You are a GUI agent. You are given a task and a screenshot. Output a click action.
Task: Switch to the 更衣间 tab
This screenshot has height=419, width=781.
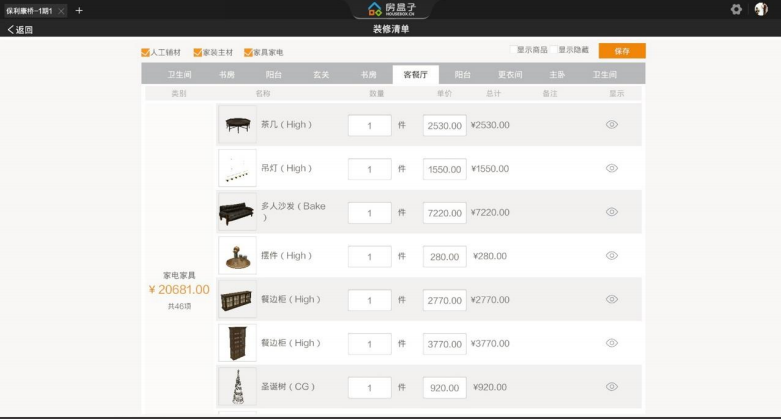510,75
